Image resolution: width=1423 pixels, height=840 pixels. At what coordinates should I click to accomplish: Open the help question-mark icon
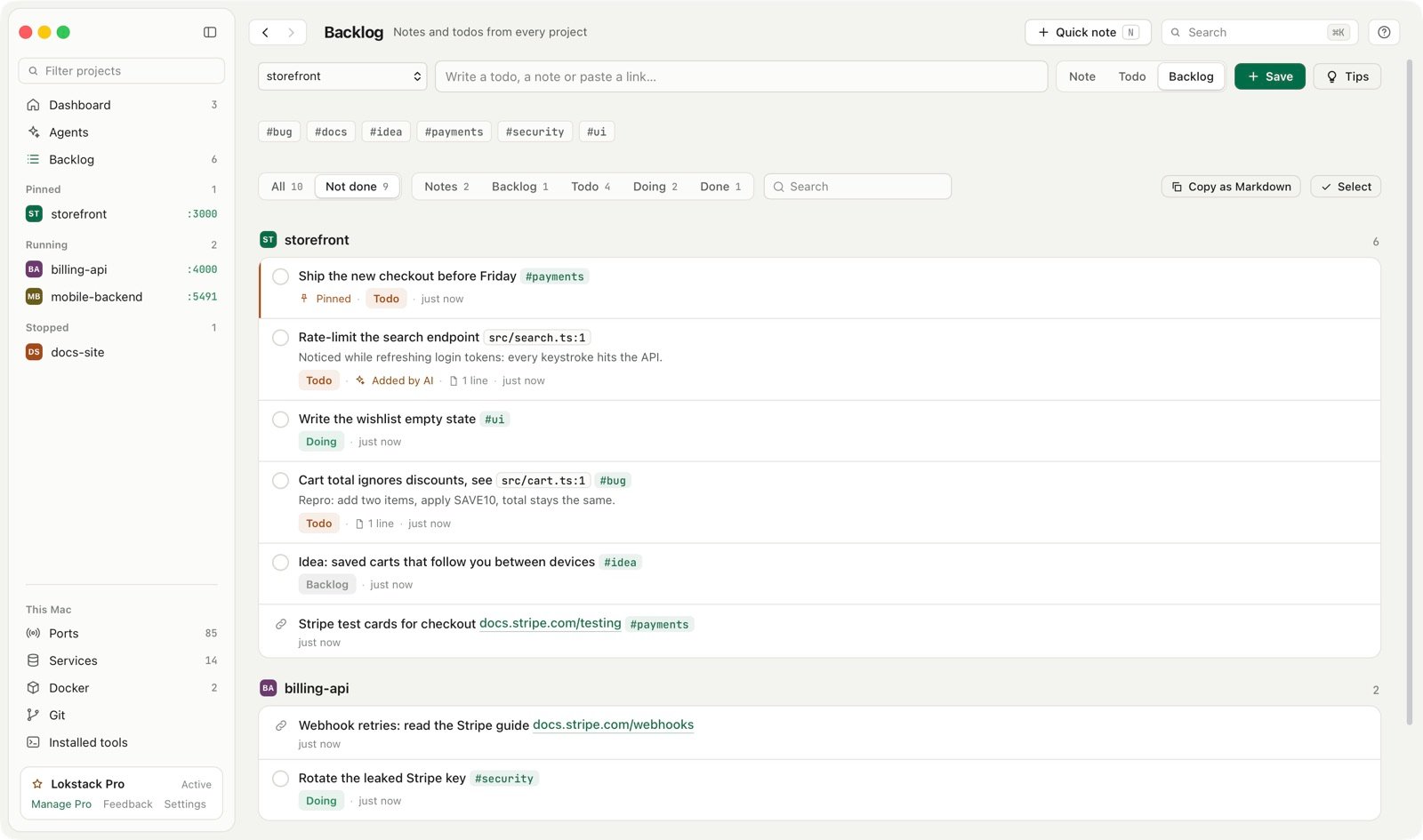[1384, 32]
